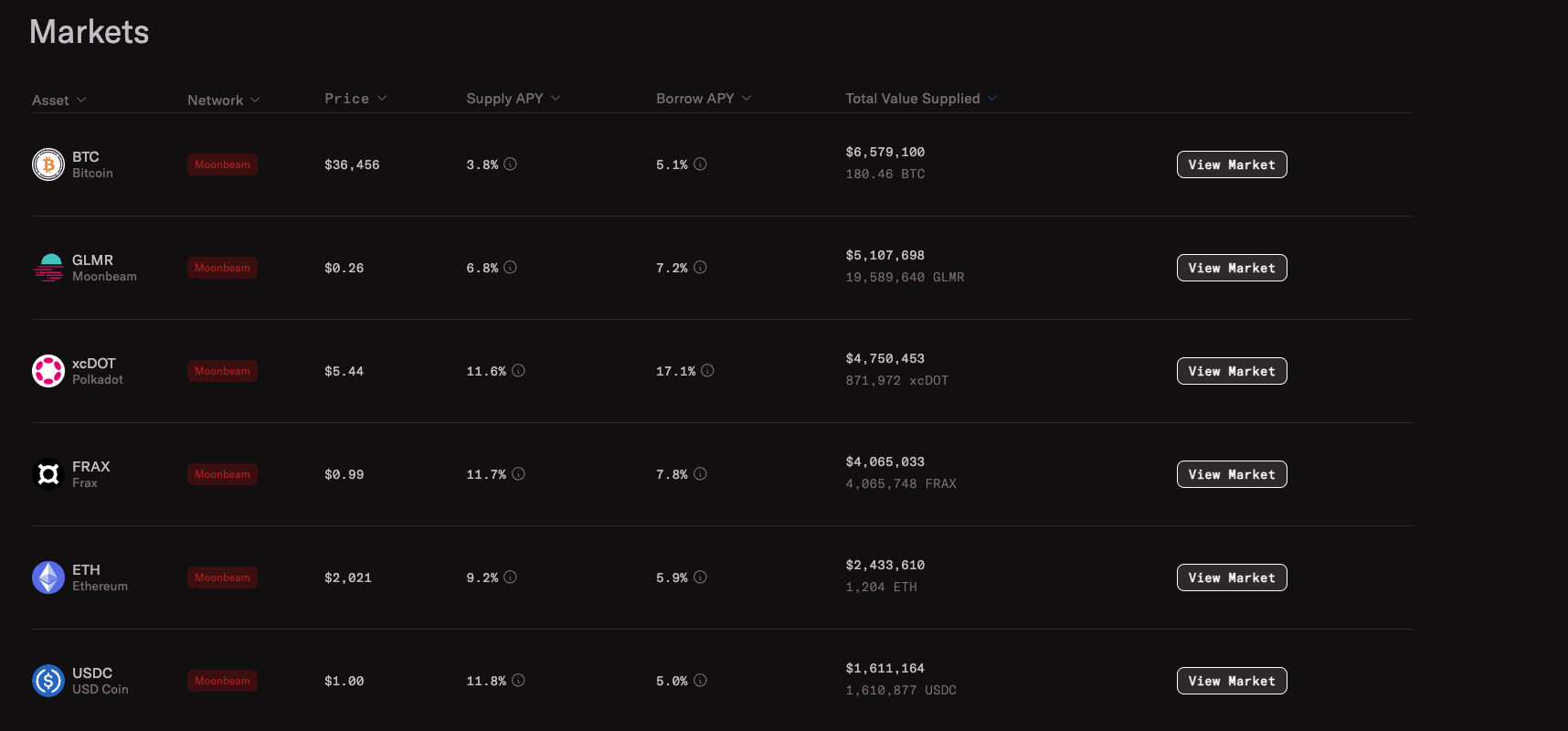Open the Network column dropdown

(223, 100)
